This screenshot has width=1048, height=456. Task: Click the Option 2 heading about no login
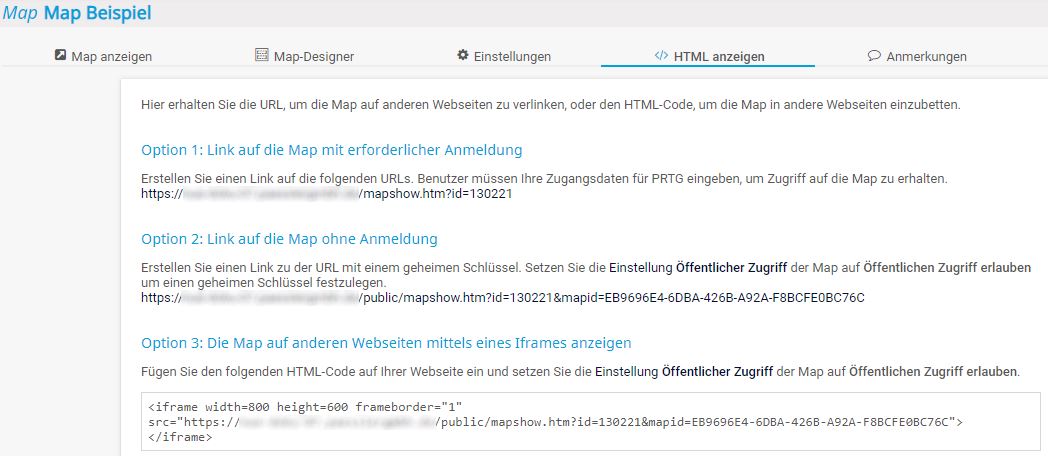point(289,239)
